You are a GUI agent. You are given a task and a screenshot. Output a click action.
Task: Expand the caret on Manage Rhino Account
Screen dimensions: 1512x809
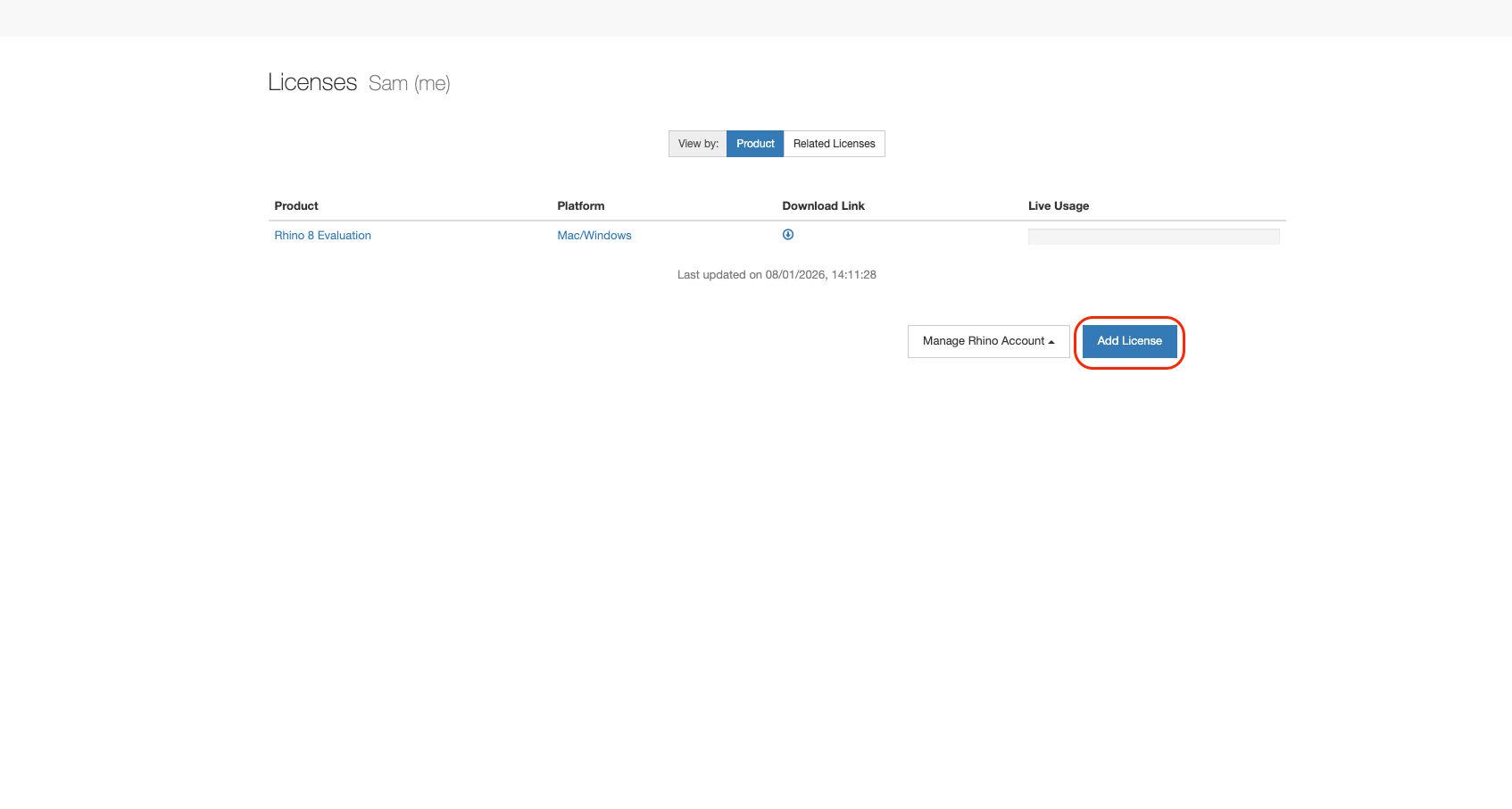[x=1051, y=342]
